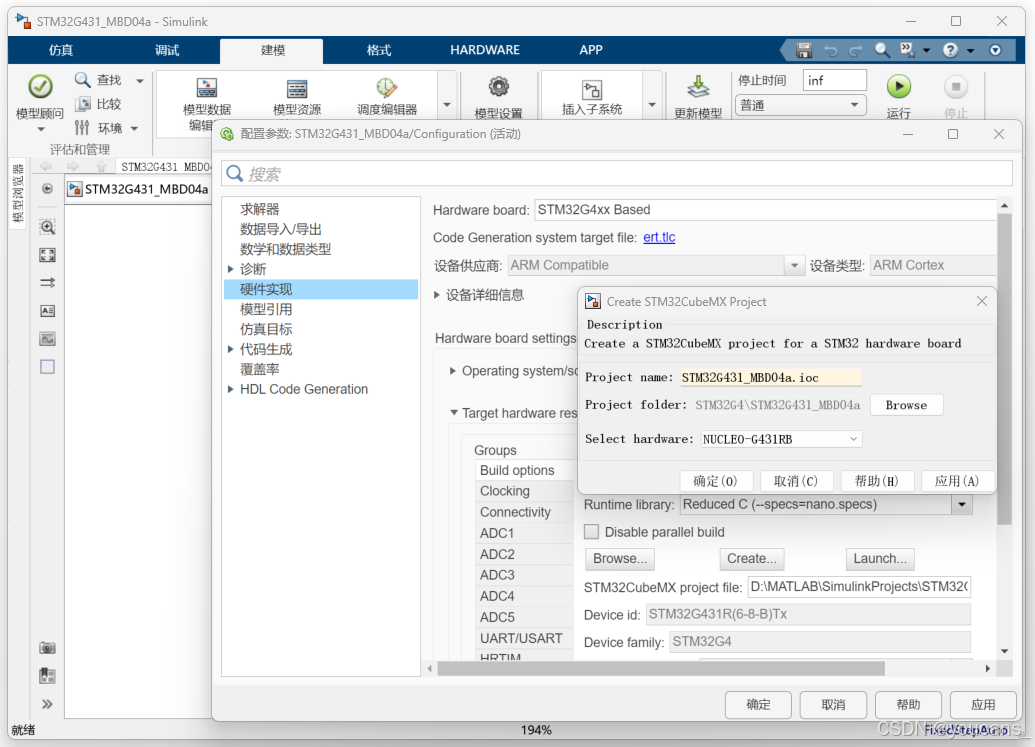Click the fit-to-view icon in canvas palette
The image size is (1035, 747).
point(48,255)
